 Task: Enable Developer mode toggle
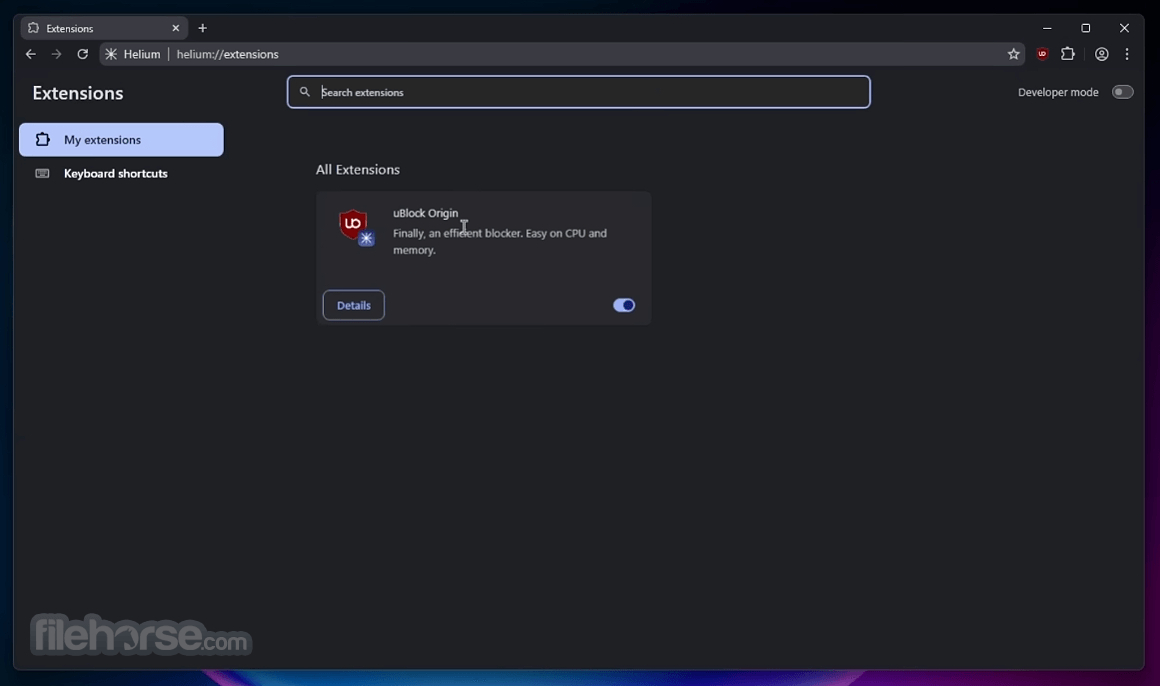pos(1122,92)
